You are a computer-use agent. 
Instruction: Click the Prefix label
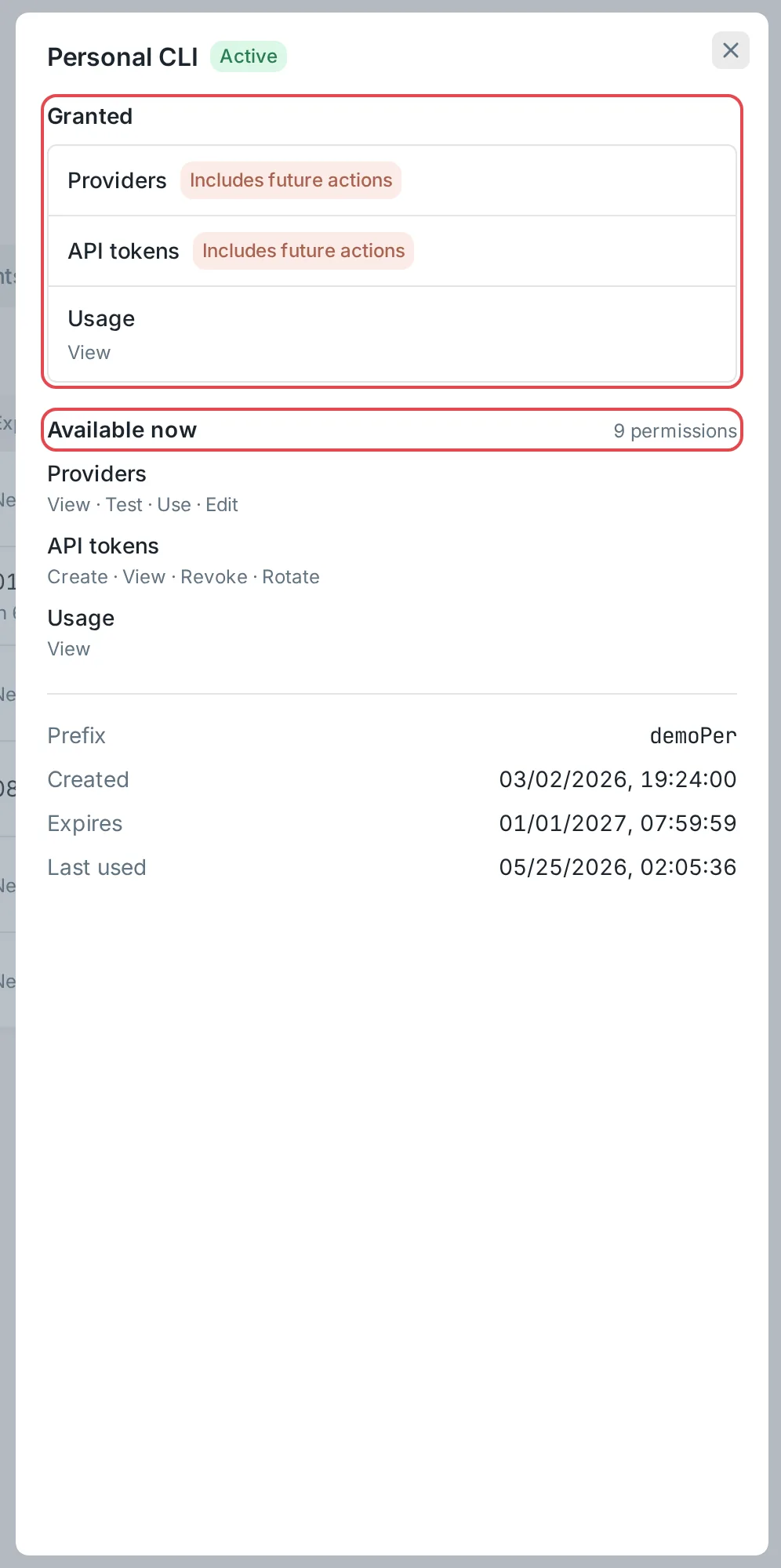(x=77, y=735)
